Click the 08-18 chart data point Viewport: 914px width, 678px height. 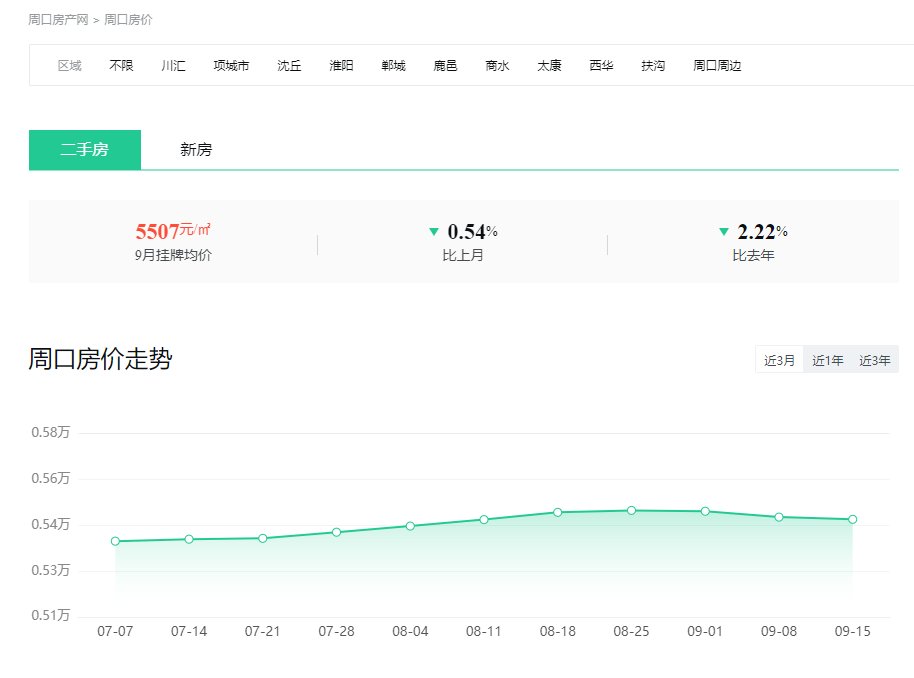(x=558, y=512)
